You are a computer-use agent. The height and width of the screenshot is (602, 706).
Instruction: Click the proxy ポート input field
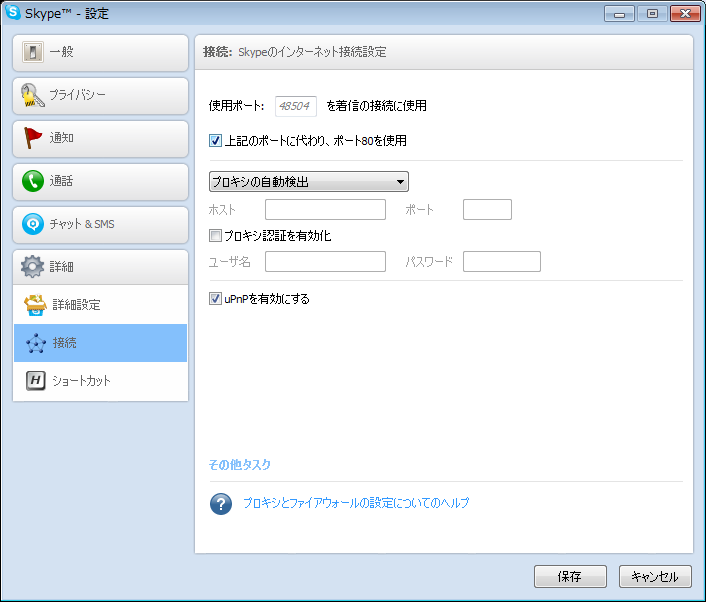coord(487,209)
